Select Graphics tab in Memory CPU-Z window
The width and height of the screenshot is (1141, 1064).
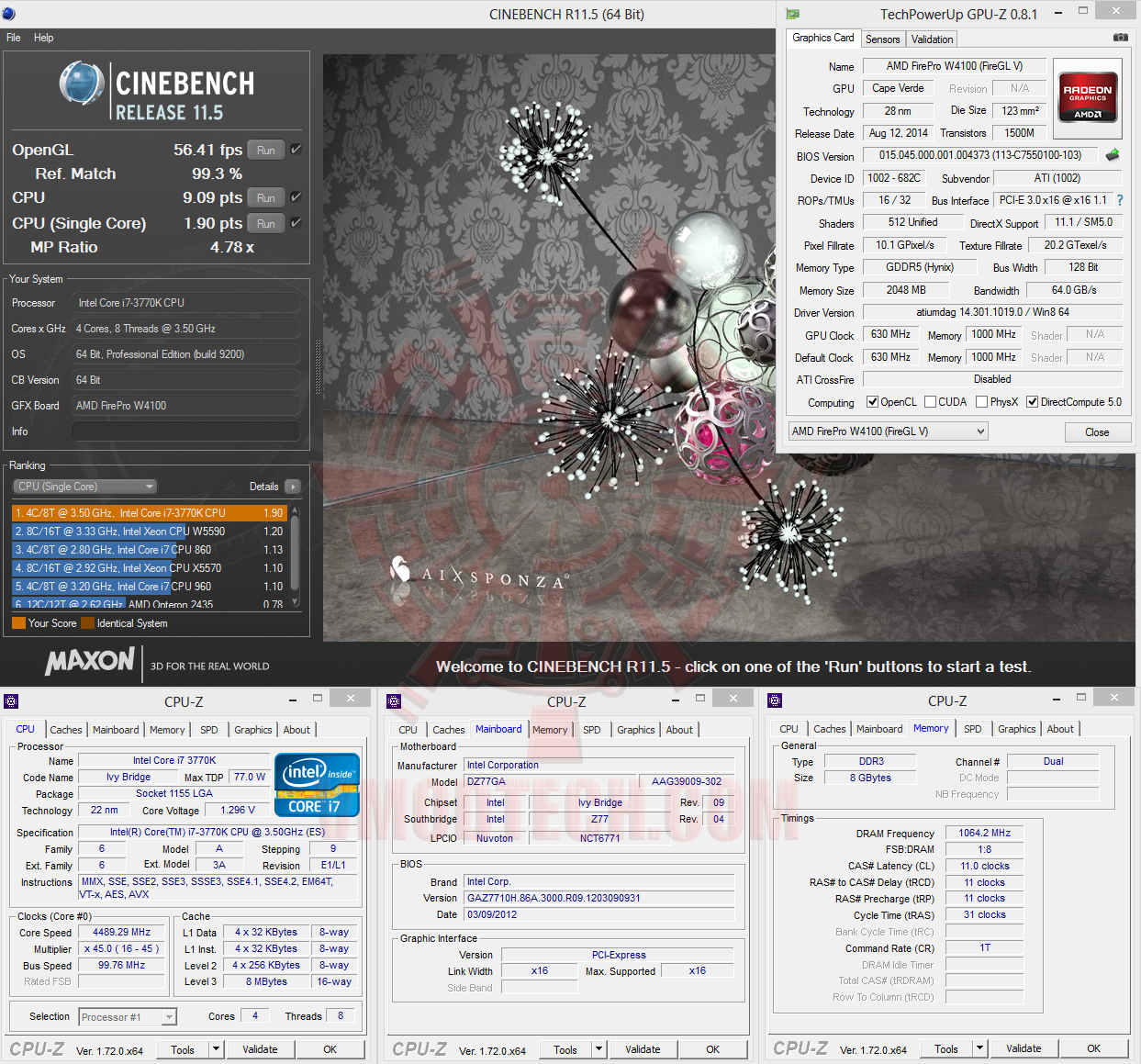tap(1017, 729)
